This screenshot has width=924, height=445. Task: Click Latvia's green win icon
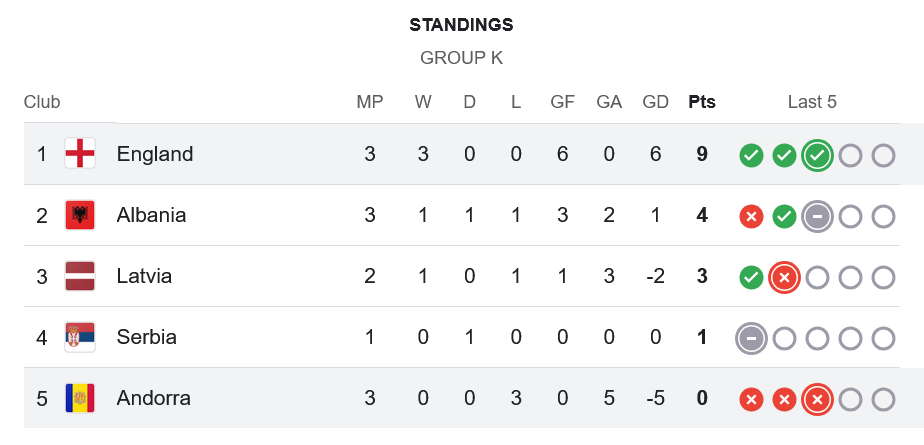(x=751, y=277)
